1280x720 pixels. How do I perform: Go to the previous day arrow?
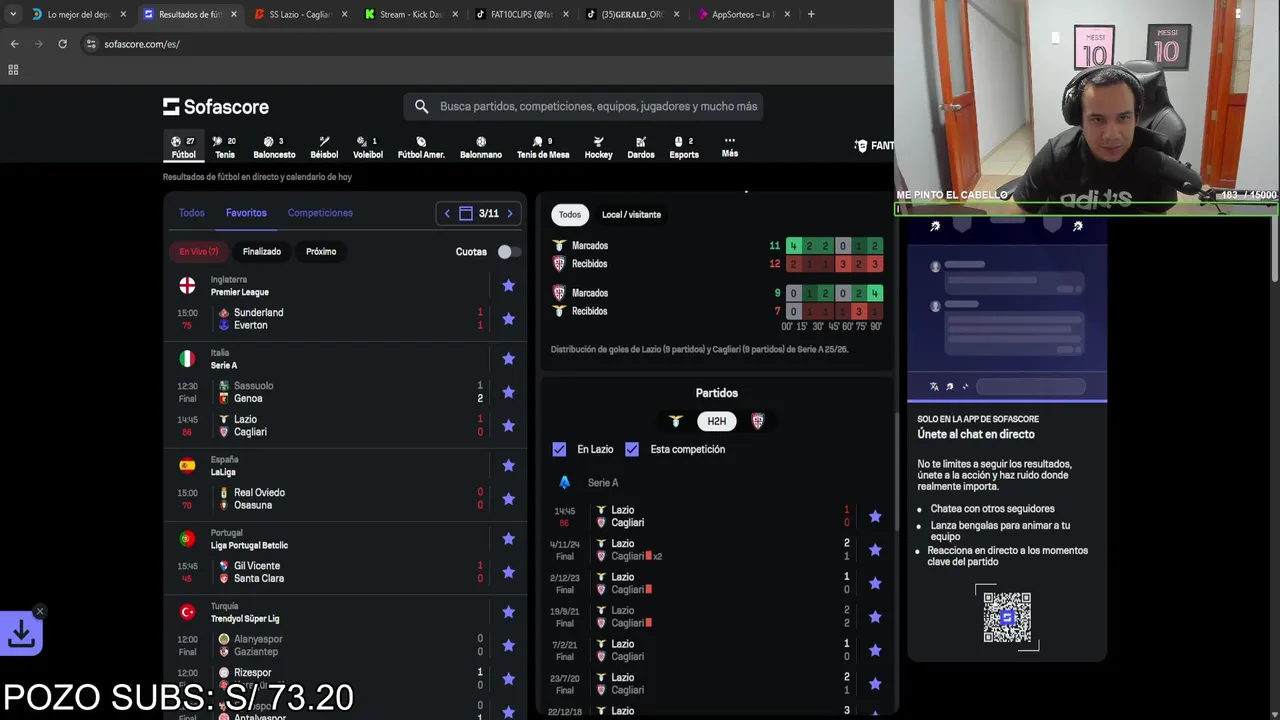pyautogui.click(x=447, y=213)
